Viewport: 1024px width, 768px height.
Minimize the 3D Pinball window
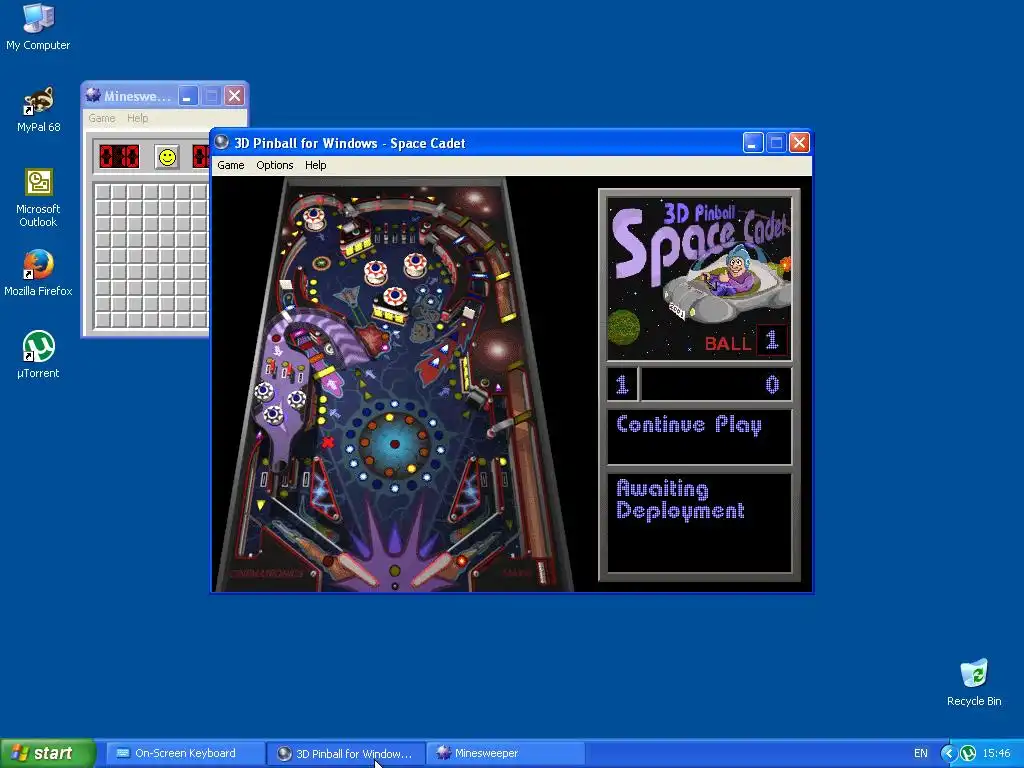coord(753,142)
